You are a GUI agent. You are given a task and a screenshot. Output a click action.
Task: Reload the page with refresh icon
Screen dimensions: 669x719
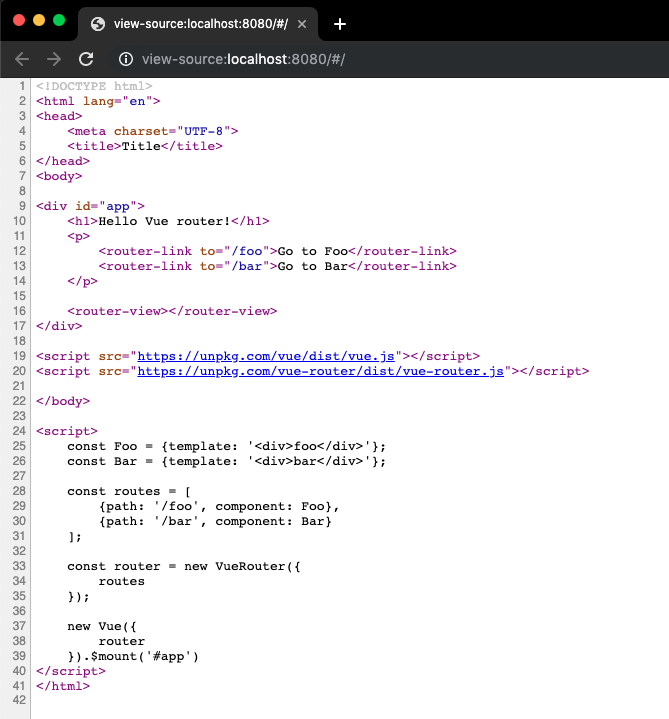coord(86,59)
